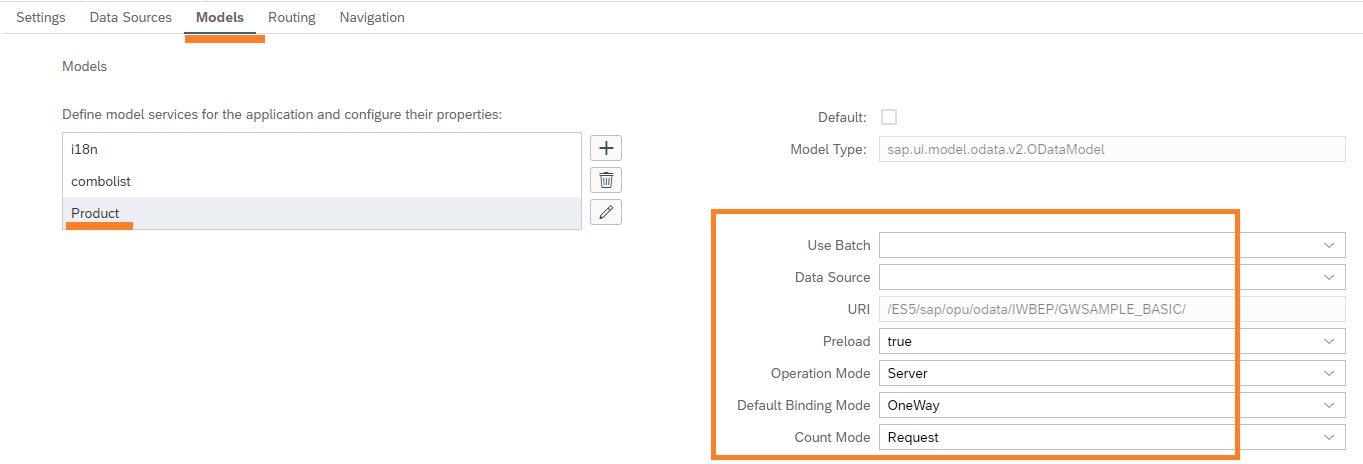The height and width of the screenshot is (464, 1363).
Task: Delete the selected model via trash icon
Action: (x=606, y=180)
